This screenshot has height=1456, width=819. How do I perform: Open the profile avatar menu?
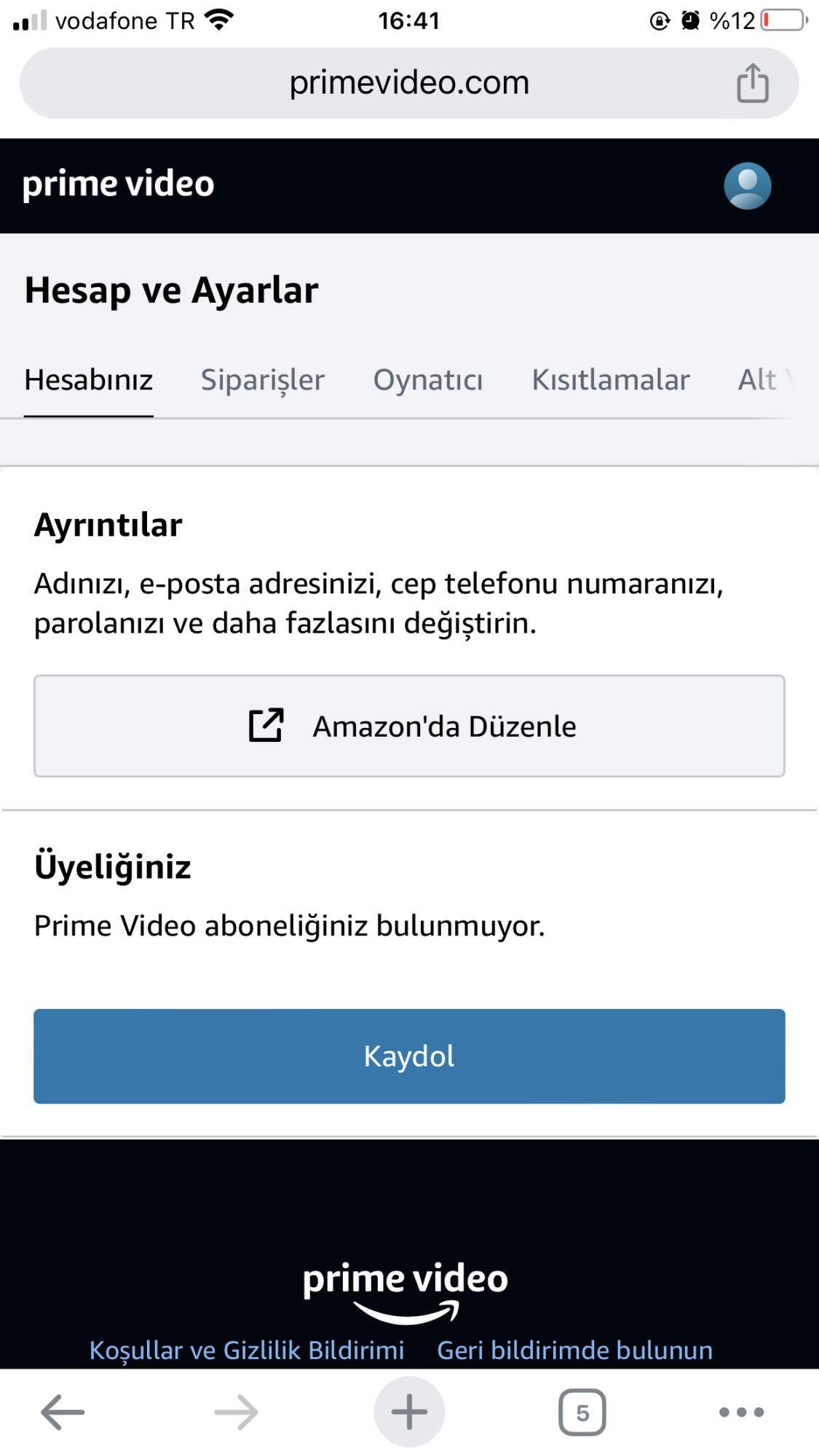coord(747,186)
